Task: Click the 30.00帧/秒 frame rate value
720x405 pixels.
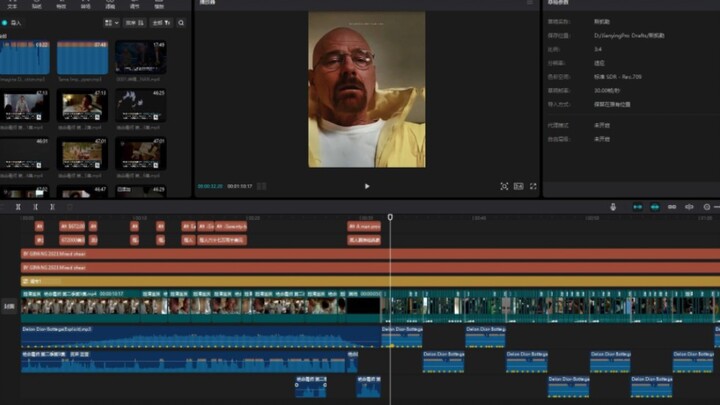Action: click(607, 90)
